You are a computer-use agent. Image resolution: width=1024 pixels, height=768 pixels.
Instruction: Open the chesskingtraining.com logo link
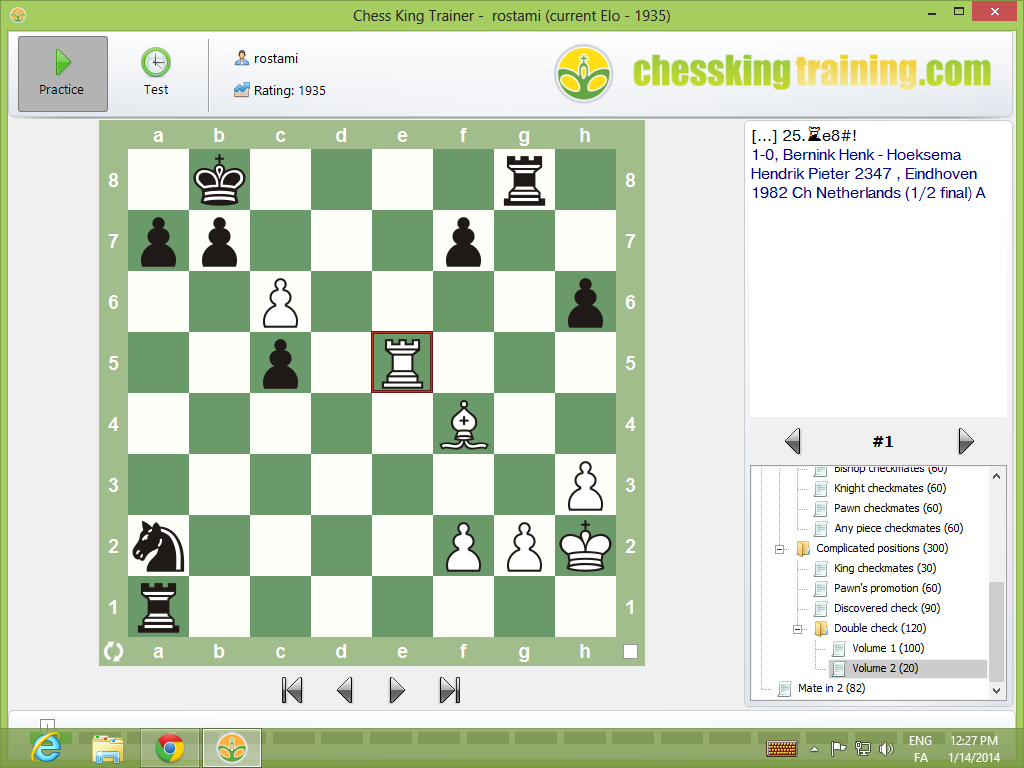tap(773, 72)
